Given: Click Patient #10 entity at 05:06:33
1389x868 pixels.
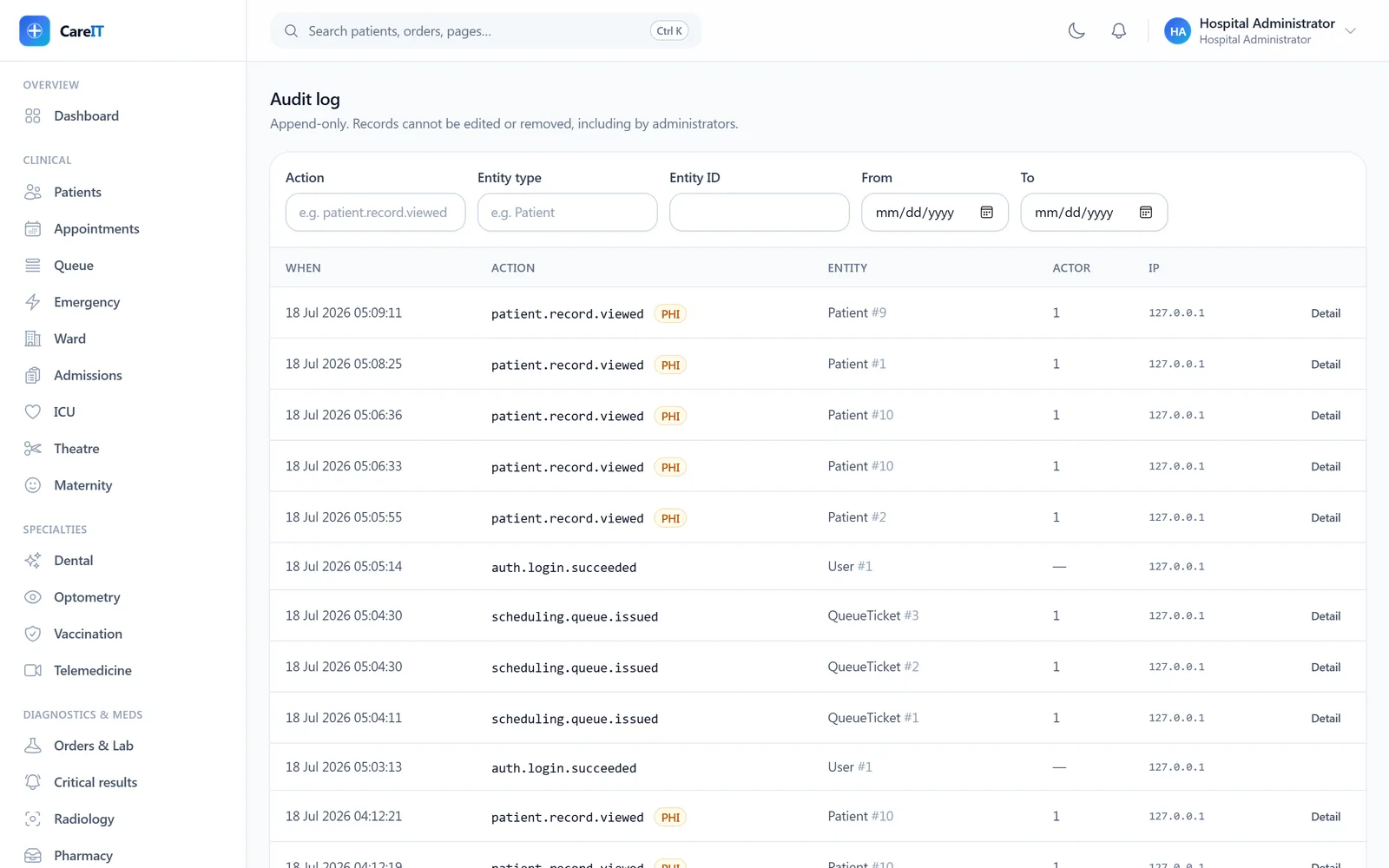Looking at the screenshot, I should coord(860,466).
